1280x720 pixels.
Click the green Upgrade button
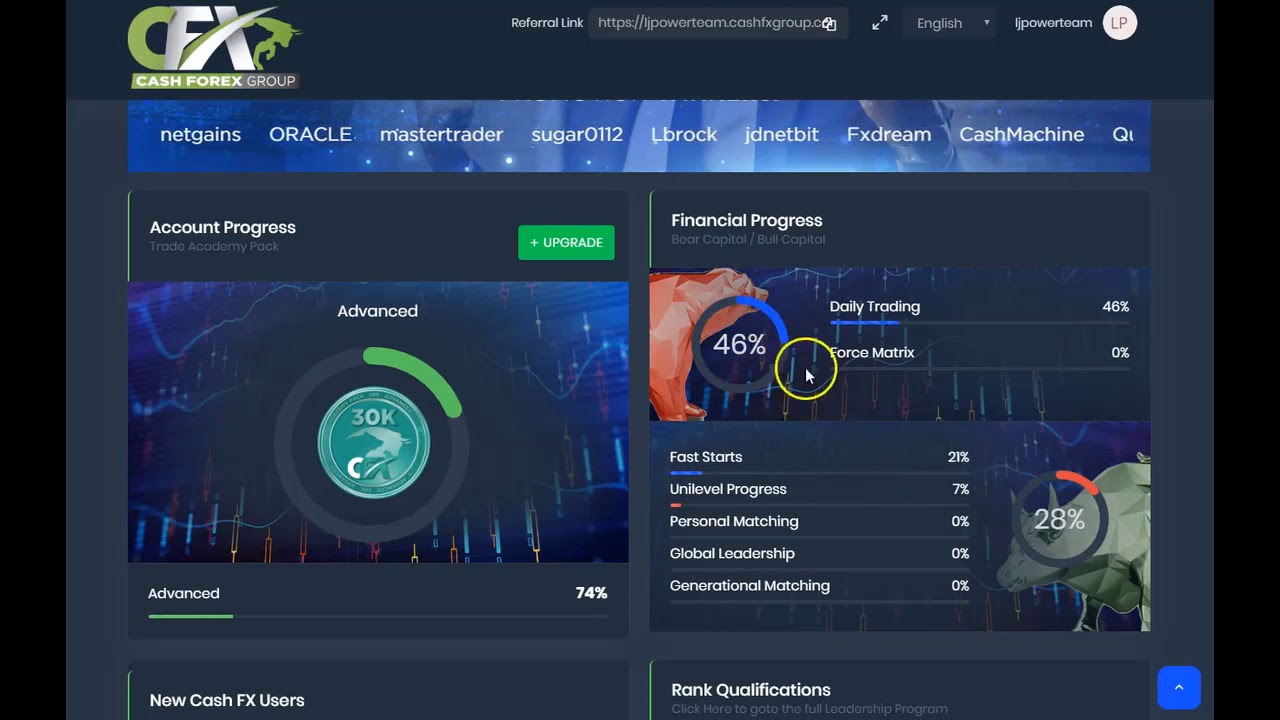click(566, 242)
